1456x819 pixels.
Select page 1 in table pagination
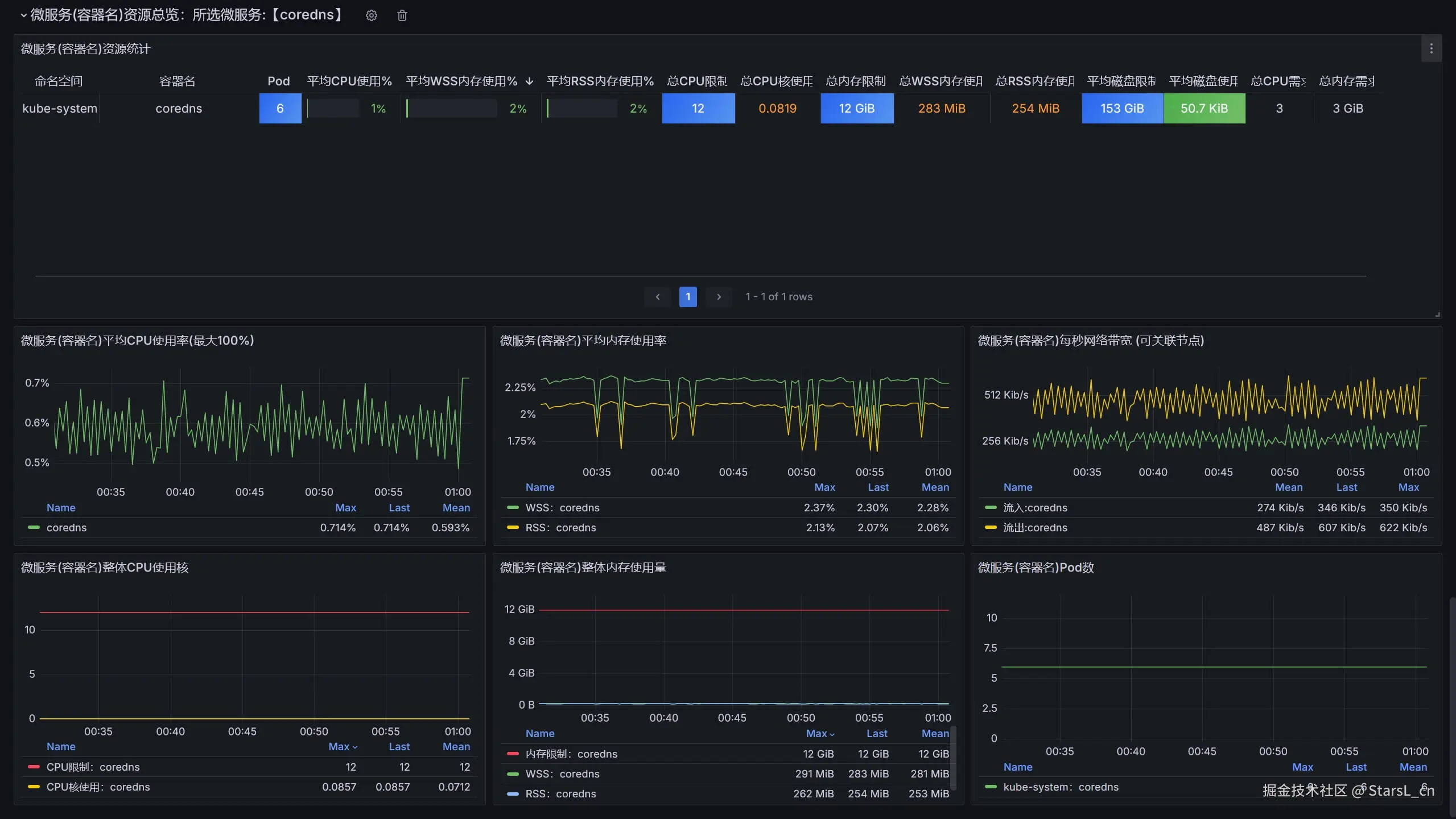tap(687, 297)
